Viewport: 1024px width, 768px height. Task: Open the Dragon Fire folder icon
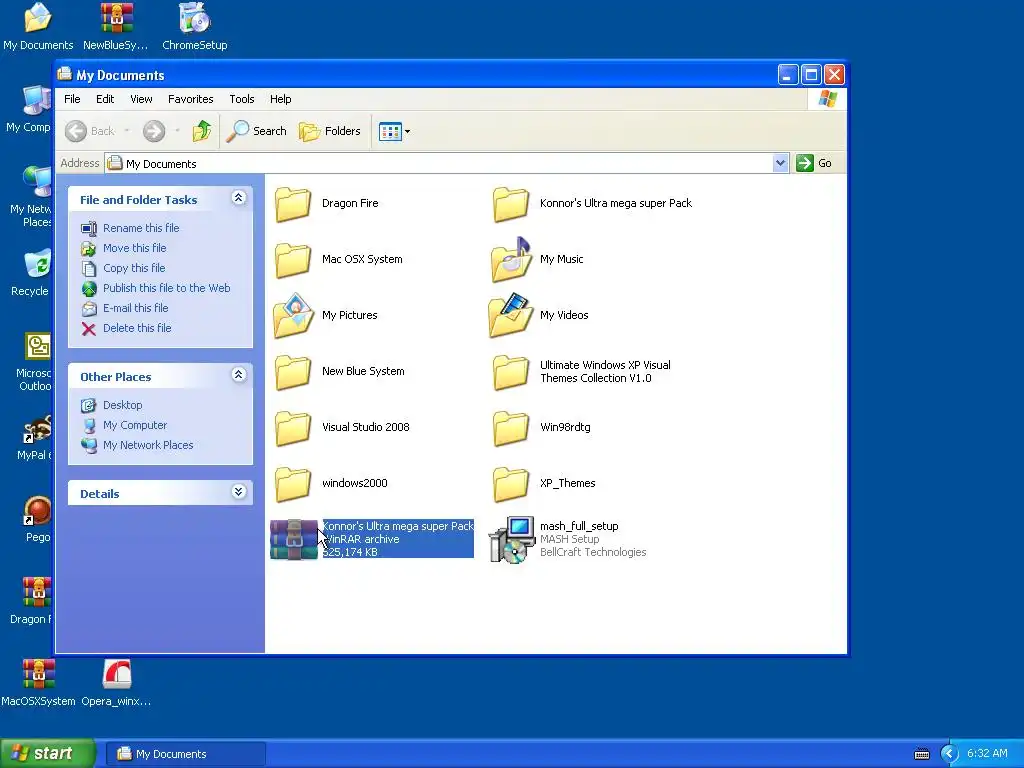[293, 204]
